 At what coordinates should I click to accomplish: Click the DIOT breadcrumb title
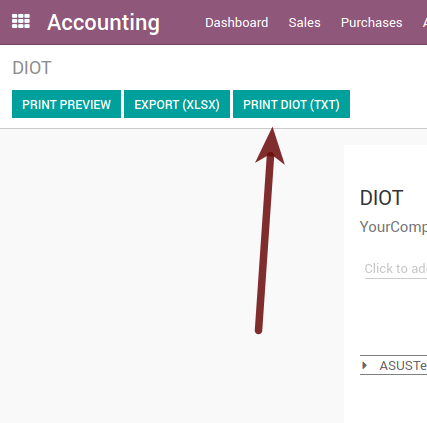pyautogui.click(x=32, y=68)
